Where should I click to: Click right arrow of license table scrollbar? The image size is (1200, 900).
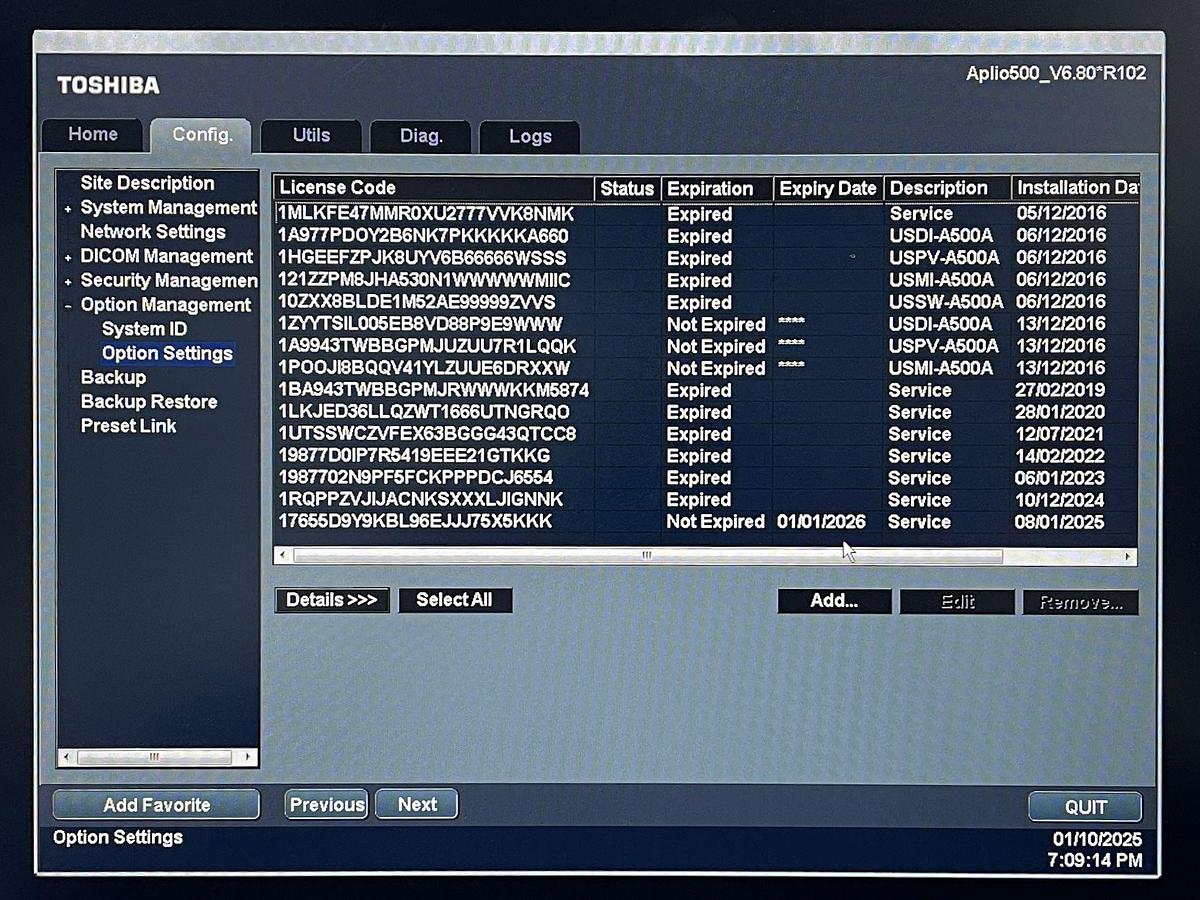click(x=1128, y=556)
